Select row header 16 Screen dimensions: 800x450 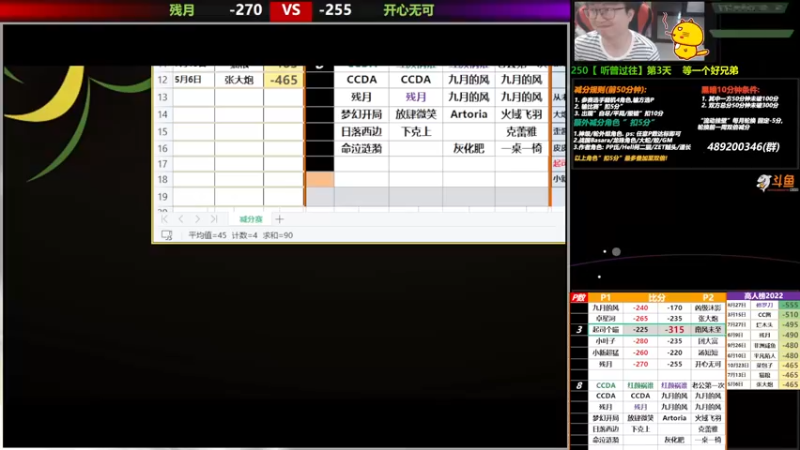point(163,148)
